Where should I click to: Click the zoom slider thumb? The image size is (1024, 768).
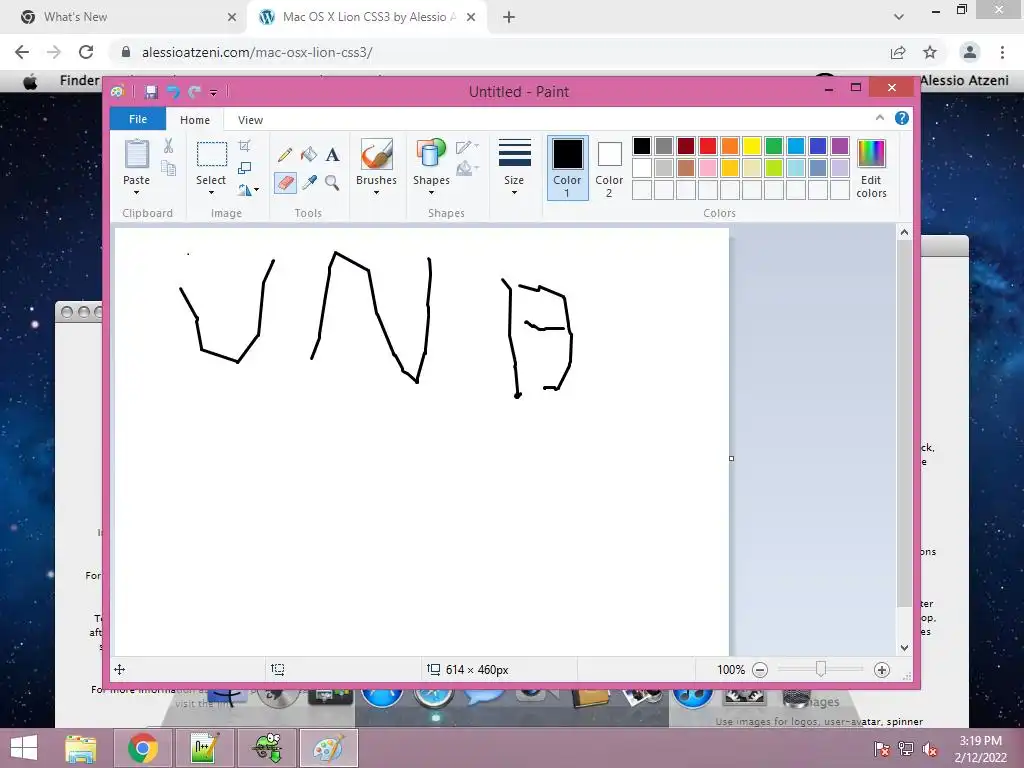[821, 669]
